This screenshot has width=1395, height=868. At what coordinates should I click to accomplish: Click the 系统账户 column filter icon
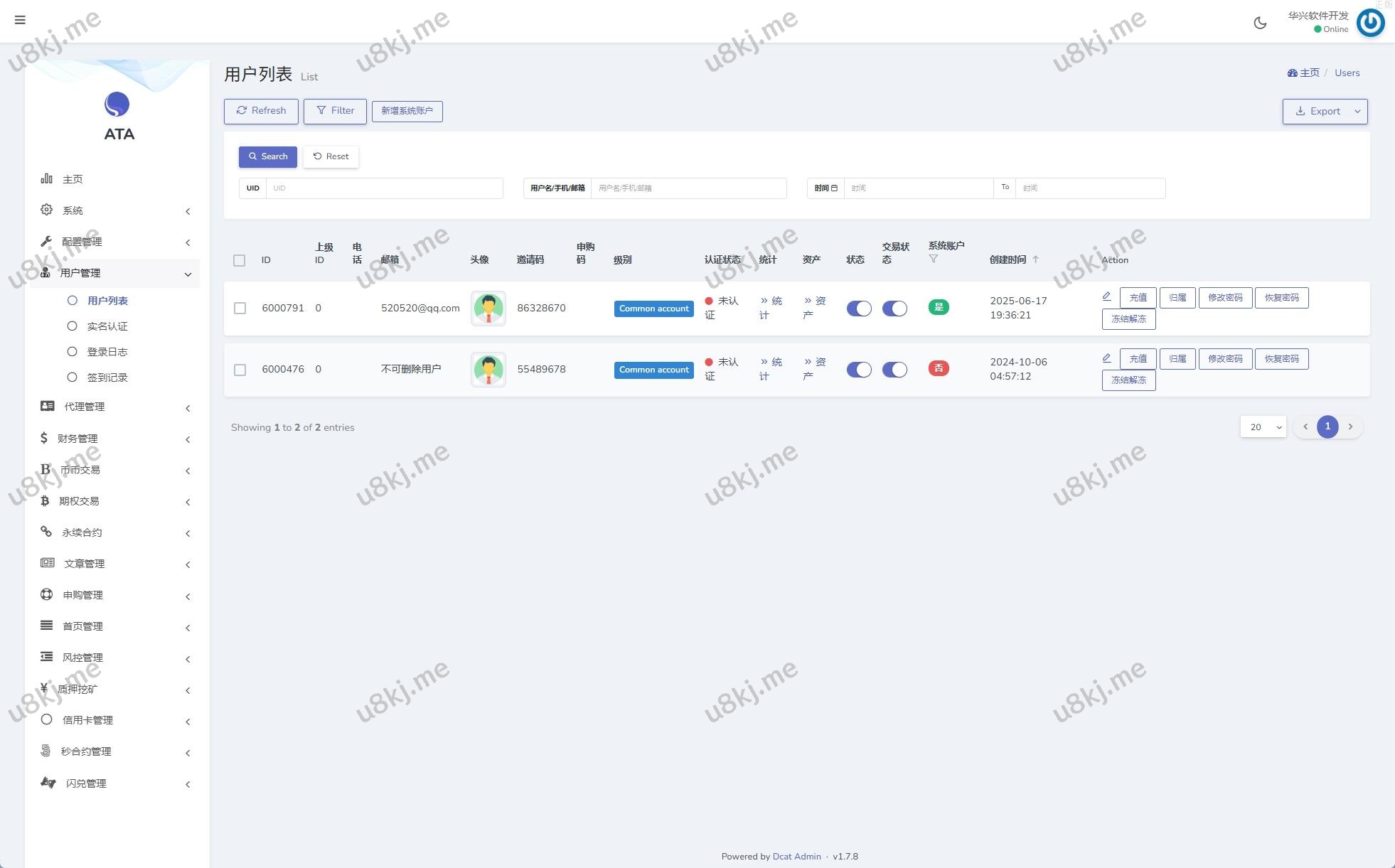(x=934, y=259)
